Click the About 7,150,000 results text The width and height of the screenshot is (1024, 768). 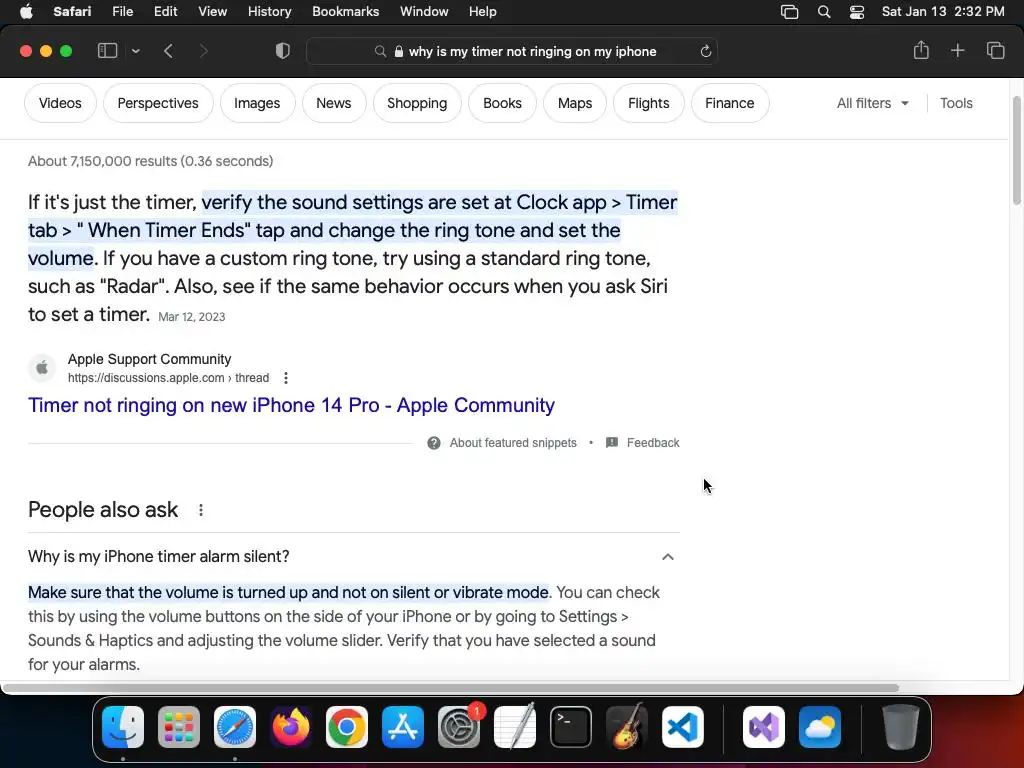tap(150, 161)
